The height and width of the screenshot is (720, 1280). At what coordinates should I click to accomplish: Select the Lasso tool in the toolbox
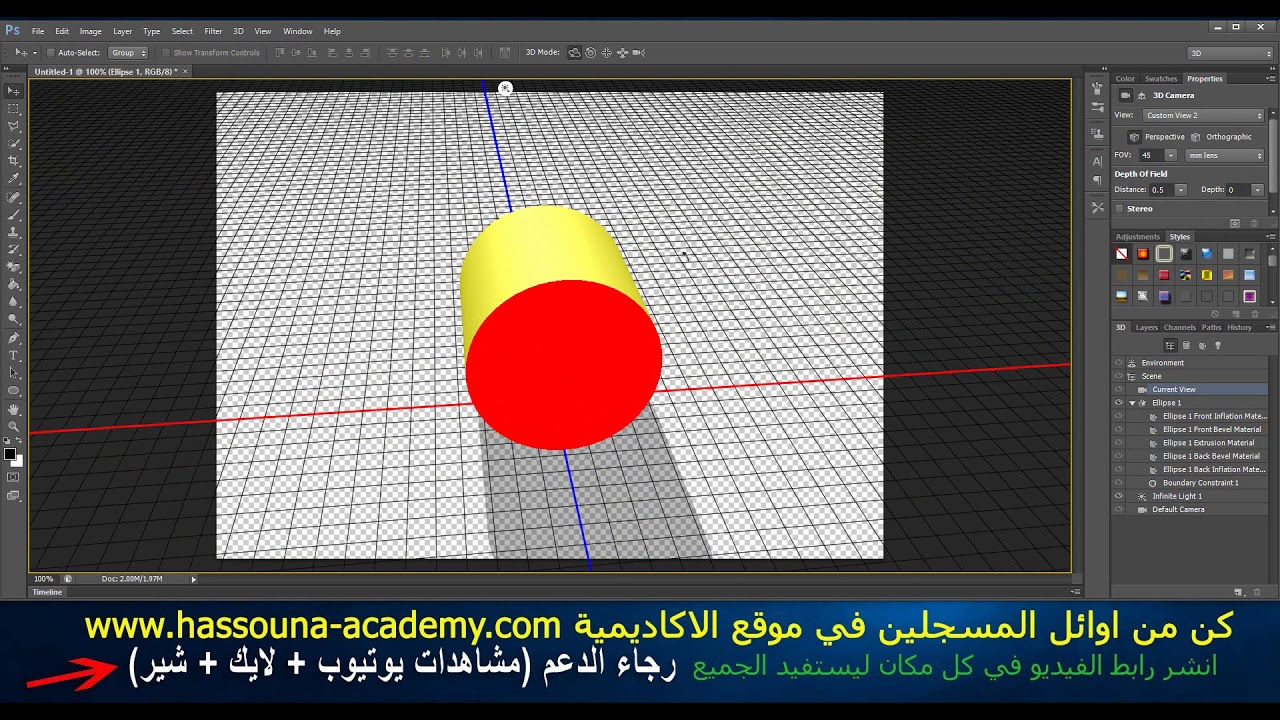coord(14,125)
